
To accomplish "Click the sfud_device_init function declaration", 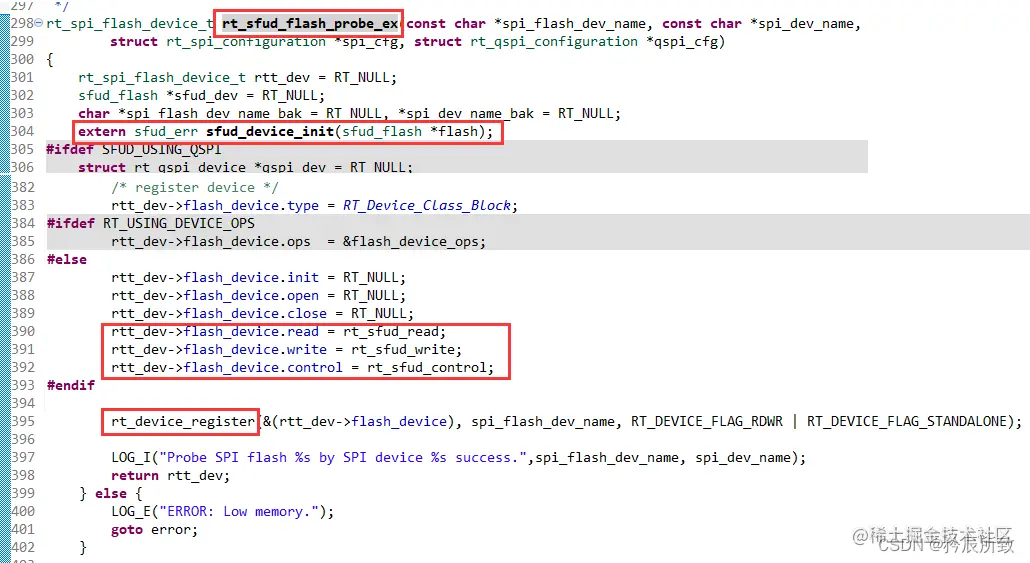I will point(270,131).
